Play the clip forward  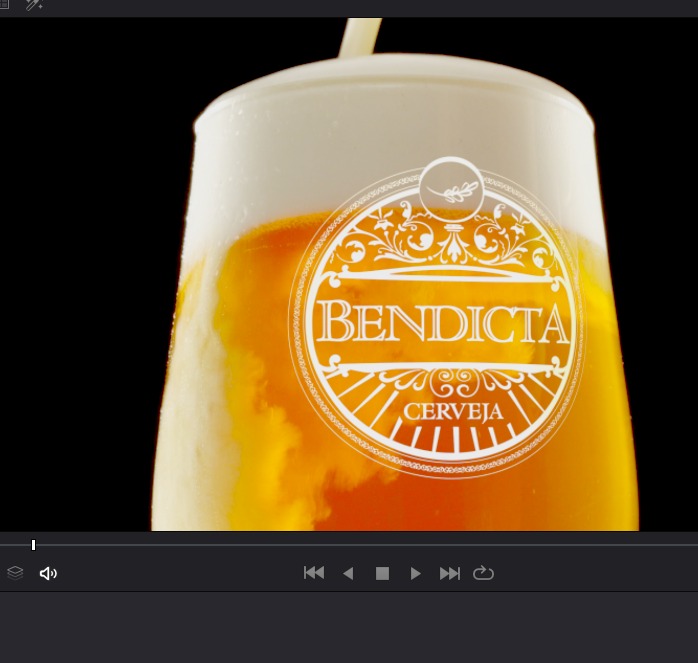415,573
